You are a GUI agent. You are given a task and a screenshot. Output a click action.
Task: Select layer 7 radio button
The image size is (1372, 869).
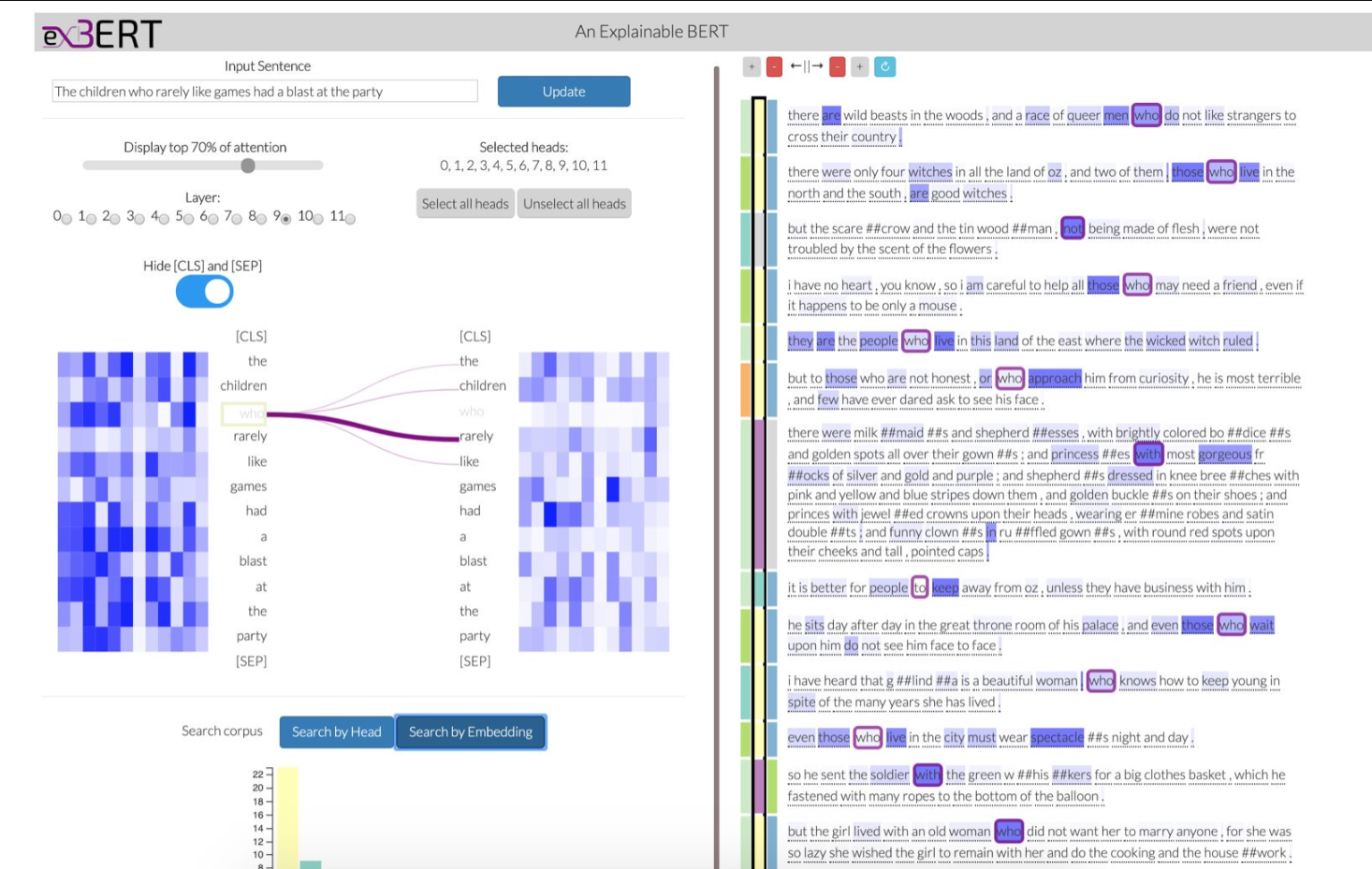[237, 219]
